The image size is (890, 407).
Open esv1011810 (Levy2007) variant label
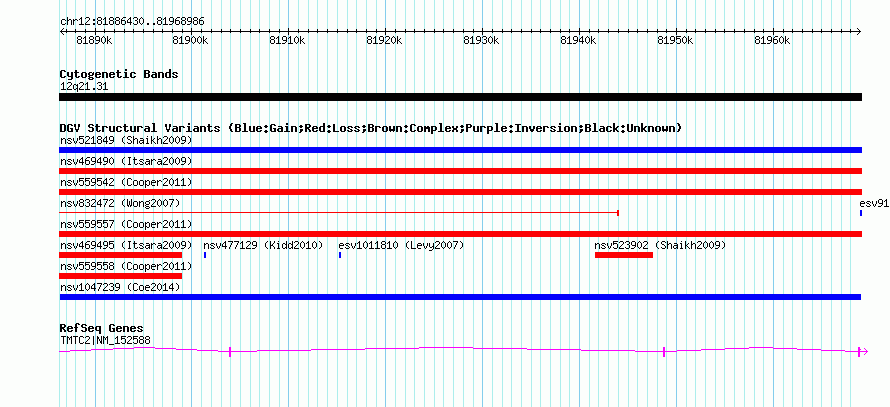[x=401, y=245]
